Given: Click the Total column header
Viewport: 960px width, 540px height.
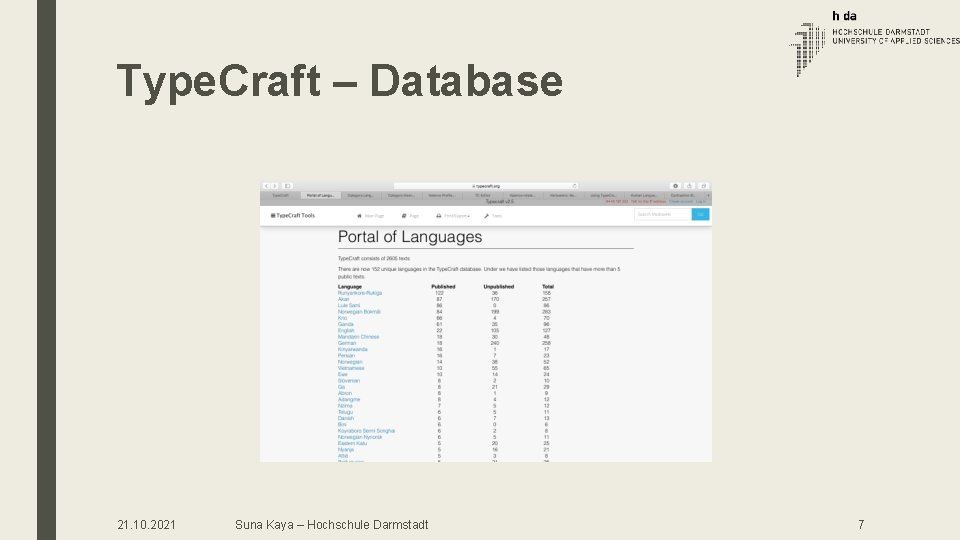Looking at the screenshot, I should [x=548, y=287].
